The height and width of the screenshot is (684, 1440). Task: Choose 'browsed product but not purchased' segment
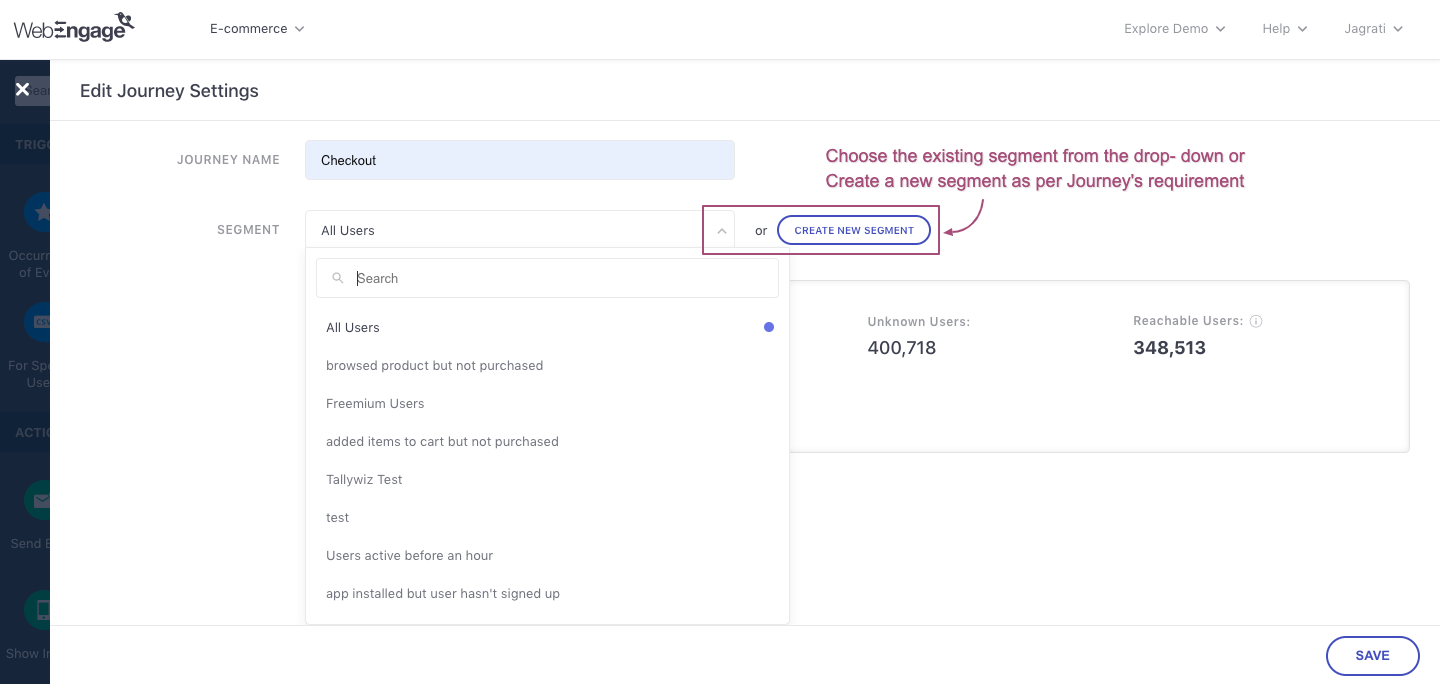(x=434, y=365)
